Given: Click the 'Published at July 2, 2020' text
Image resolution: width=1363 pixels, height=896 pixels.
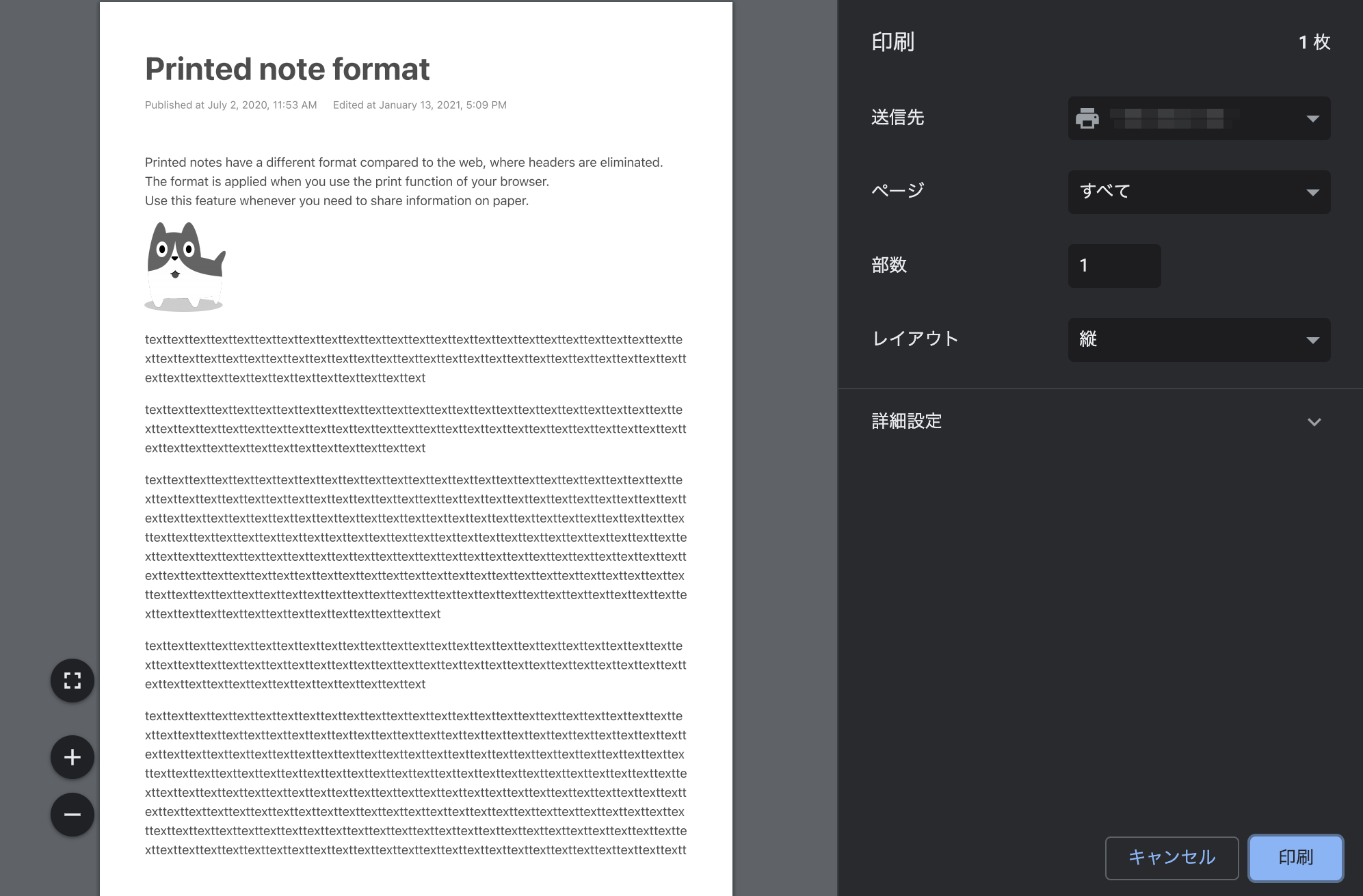Looking at the screenshot, I should click(x=230, y=105).
